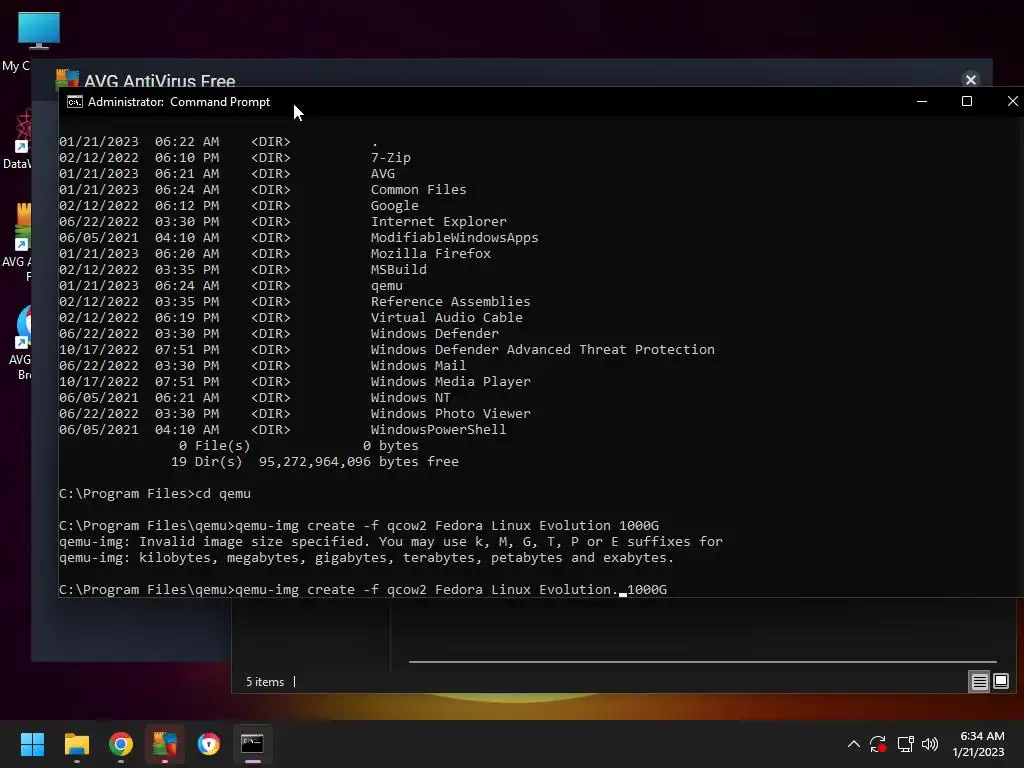1024x768 pixels.
Task: Maximize the Command Prompt window
Action: [967, 101]
